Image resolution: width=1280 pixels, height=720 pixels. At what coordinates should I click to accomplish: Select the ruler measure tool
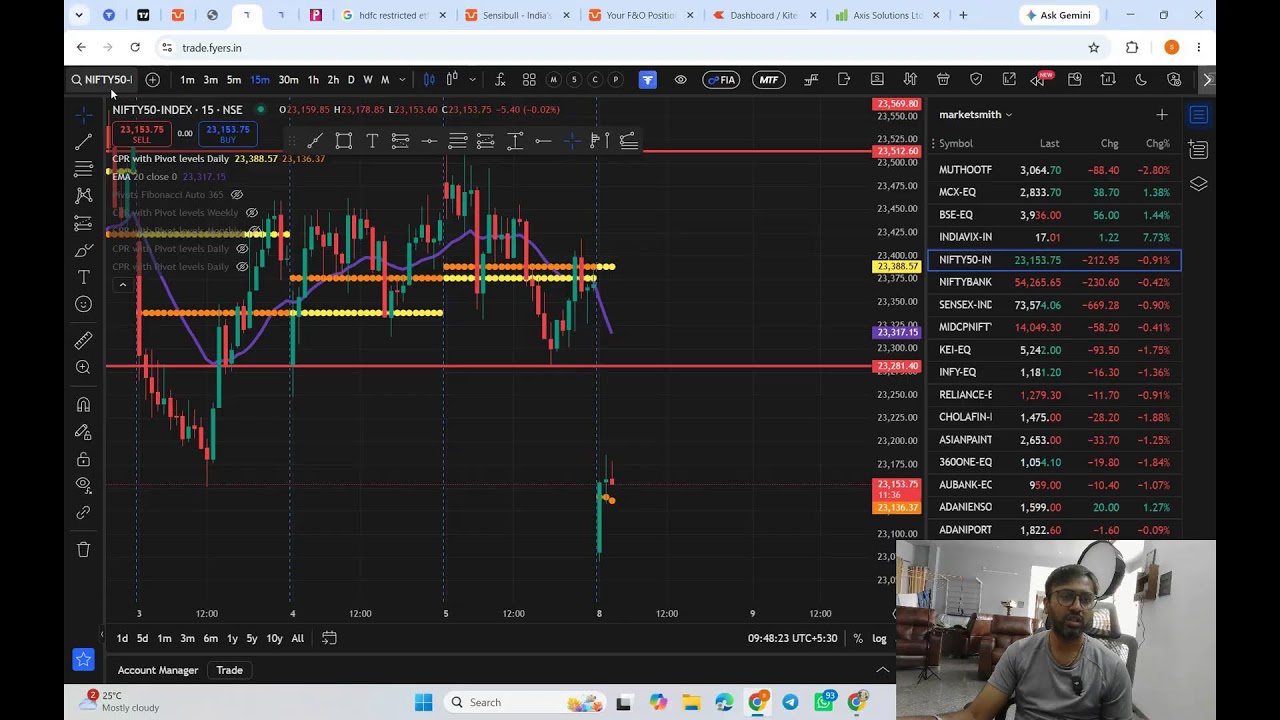tap(84, 341)
